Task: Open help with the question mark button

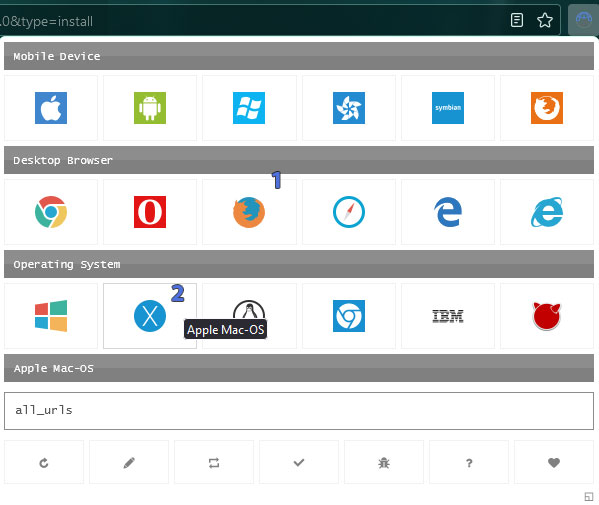Action: pos(469,462)
